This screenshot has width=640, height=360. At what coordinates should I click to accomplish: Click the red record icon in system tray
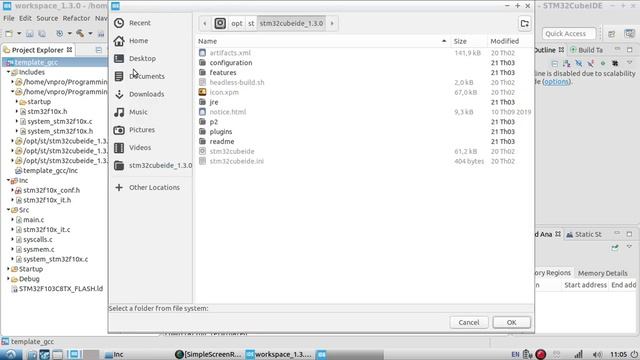tap(541, 354)
